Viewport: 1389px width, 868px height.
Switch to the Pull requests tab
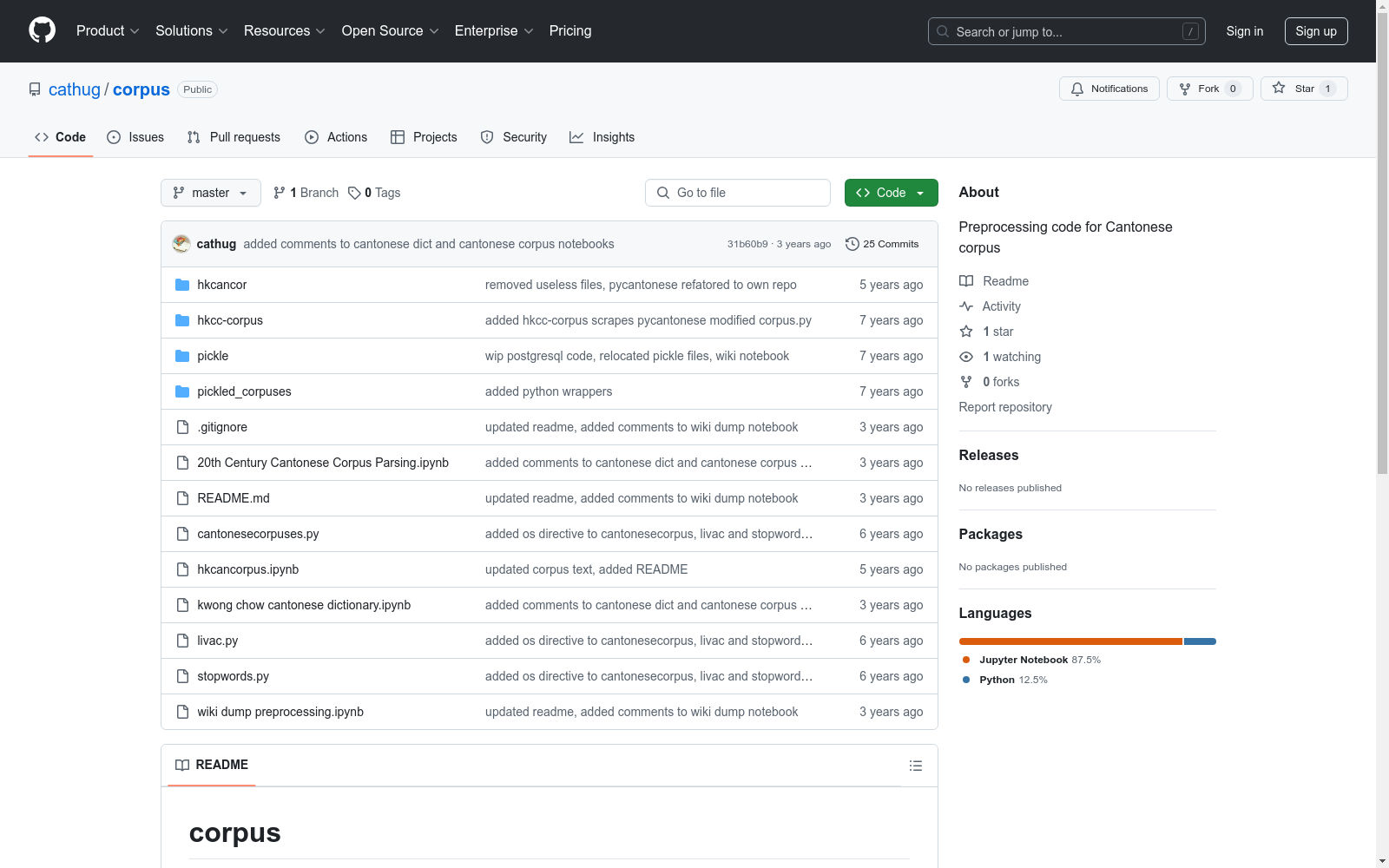(234, 137)
